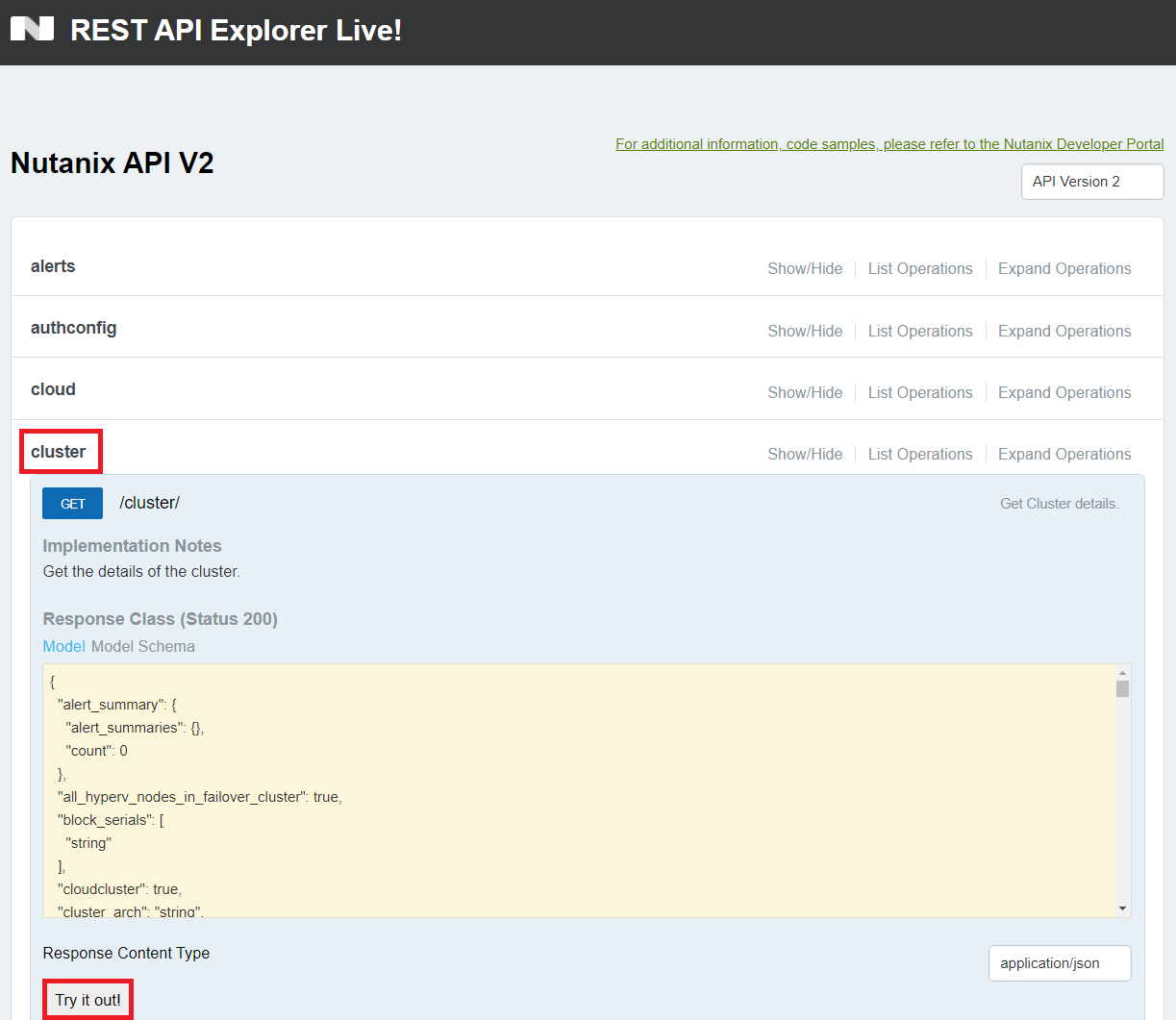
Task: Click scroll down arrow in response schema box
Action: pyautogui.click(x=1122, y=908)
